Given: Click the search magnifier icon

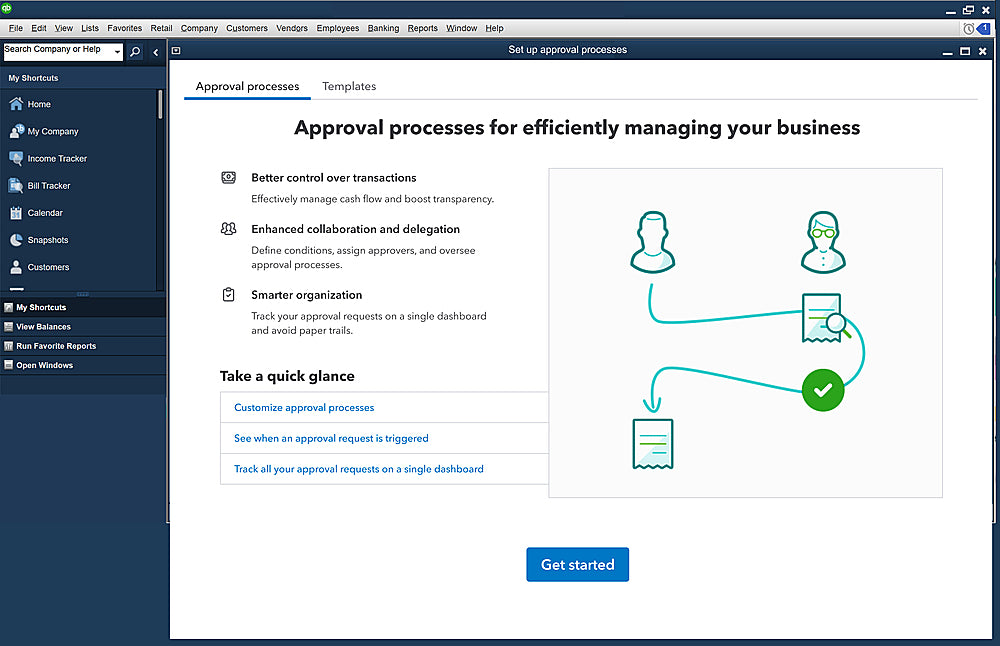Looking at the screenshot, I should point(135,52).
